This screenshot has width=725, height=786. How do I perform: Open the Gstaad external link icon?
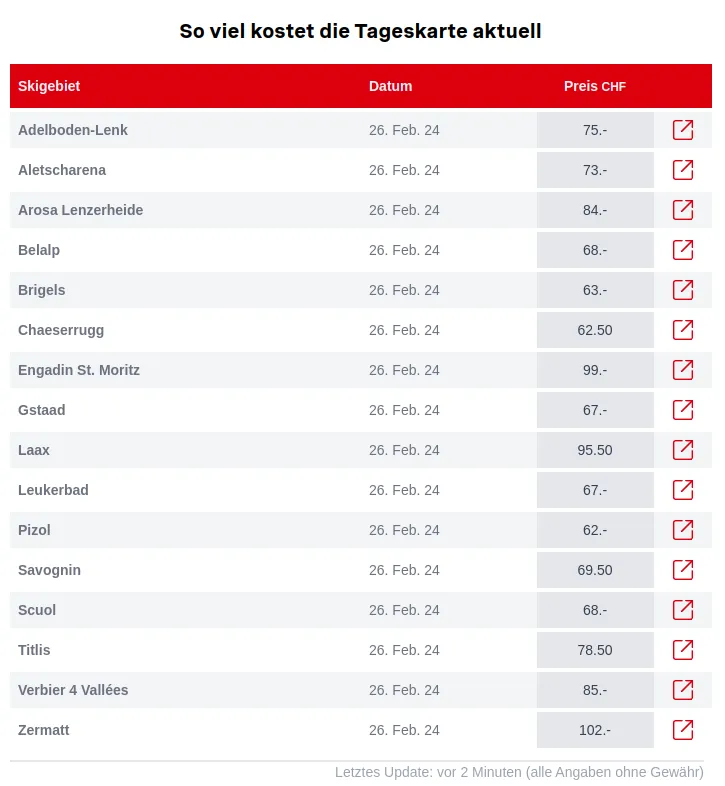[x=683, y=410]
